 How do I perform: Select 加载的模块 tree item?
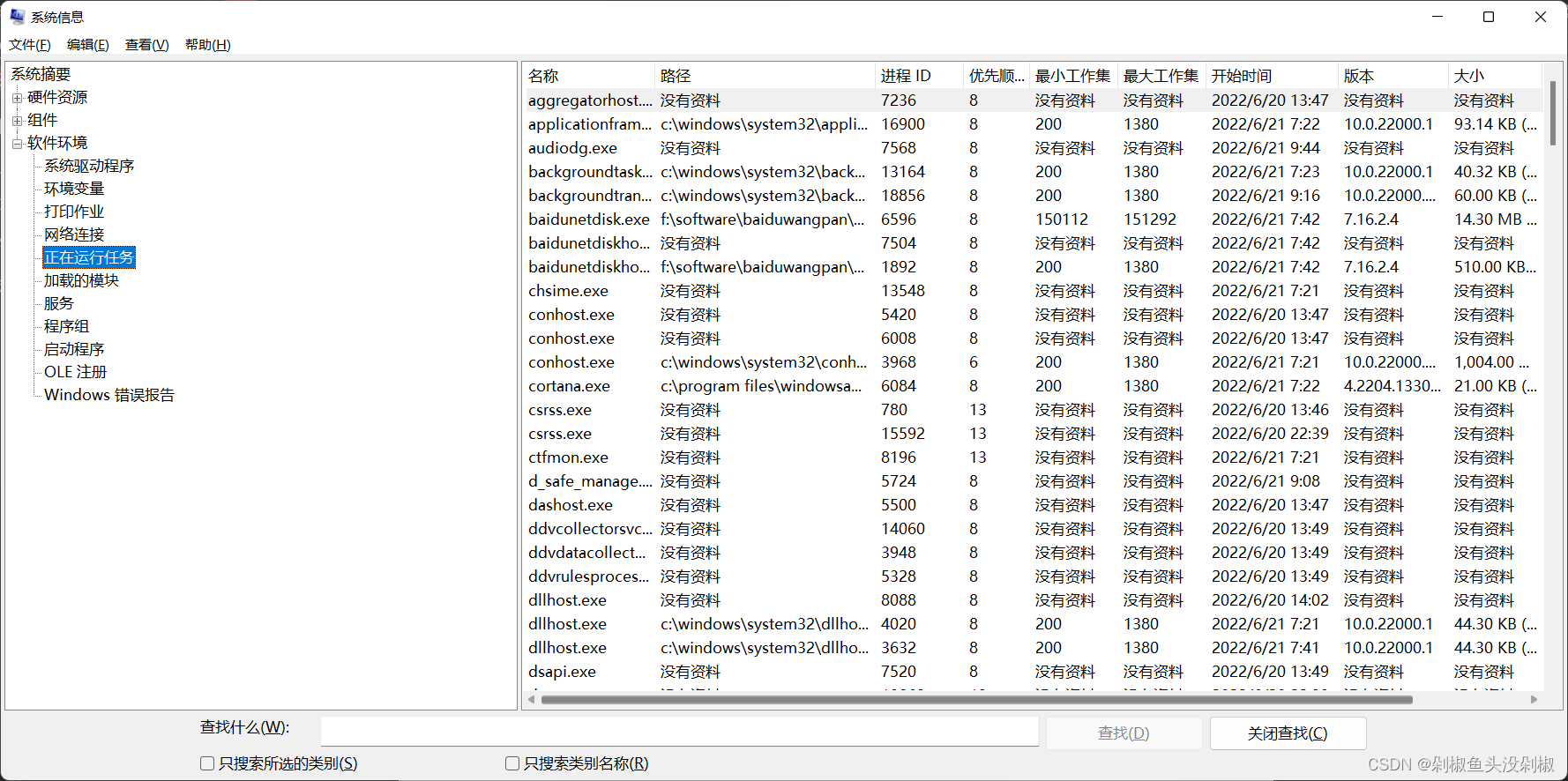(x=81, y=280)
